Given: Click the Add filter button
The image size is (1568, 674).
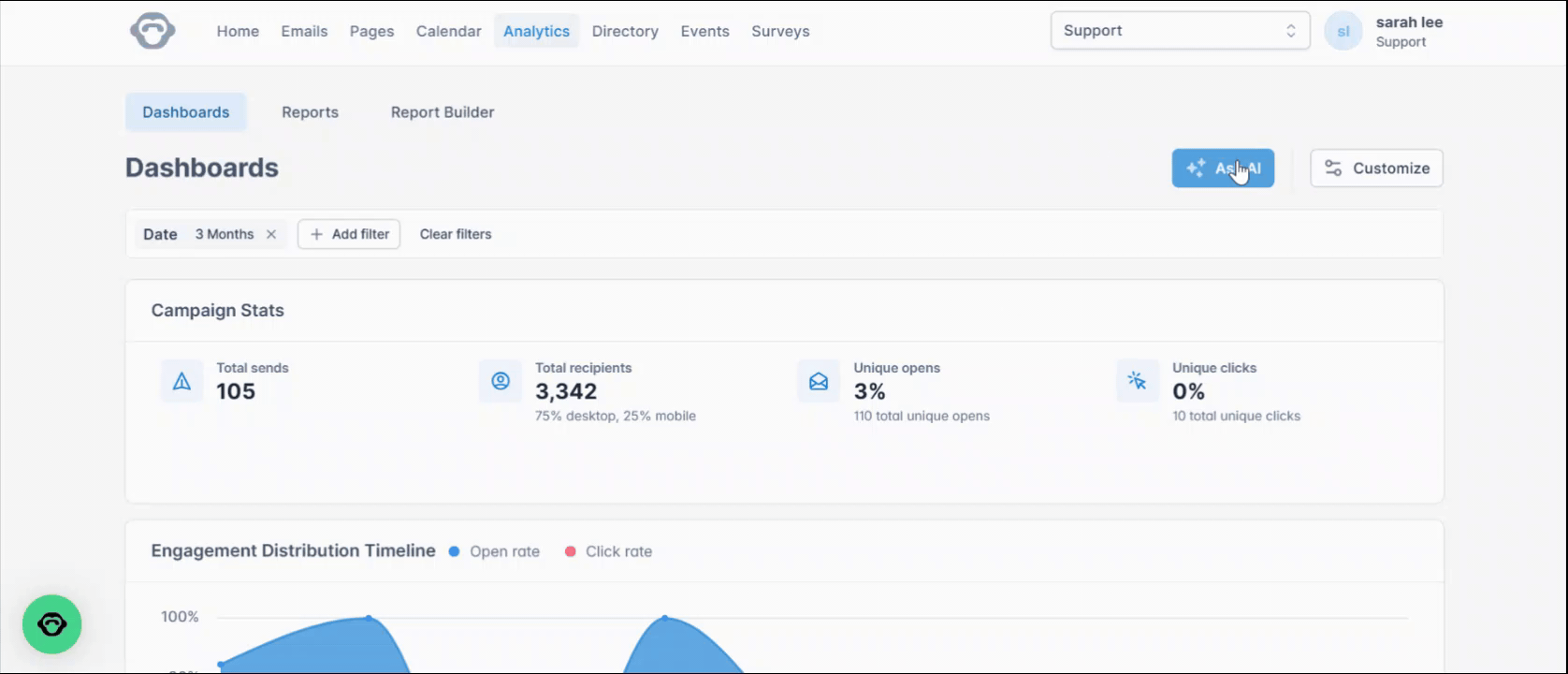Looking at the screenshot, I should pyautogui.click(x=349, y=234).
